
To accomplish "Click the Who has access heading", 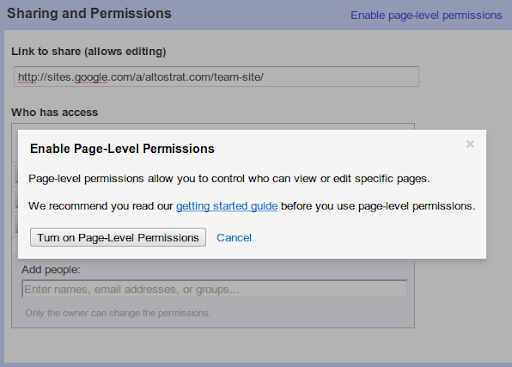I will pyautogui.click(x=54, y=112).
